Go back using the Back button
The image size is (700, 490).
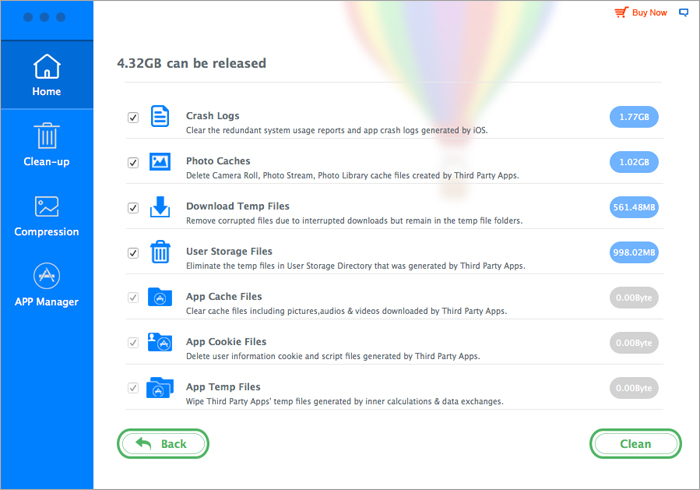162,443
